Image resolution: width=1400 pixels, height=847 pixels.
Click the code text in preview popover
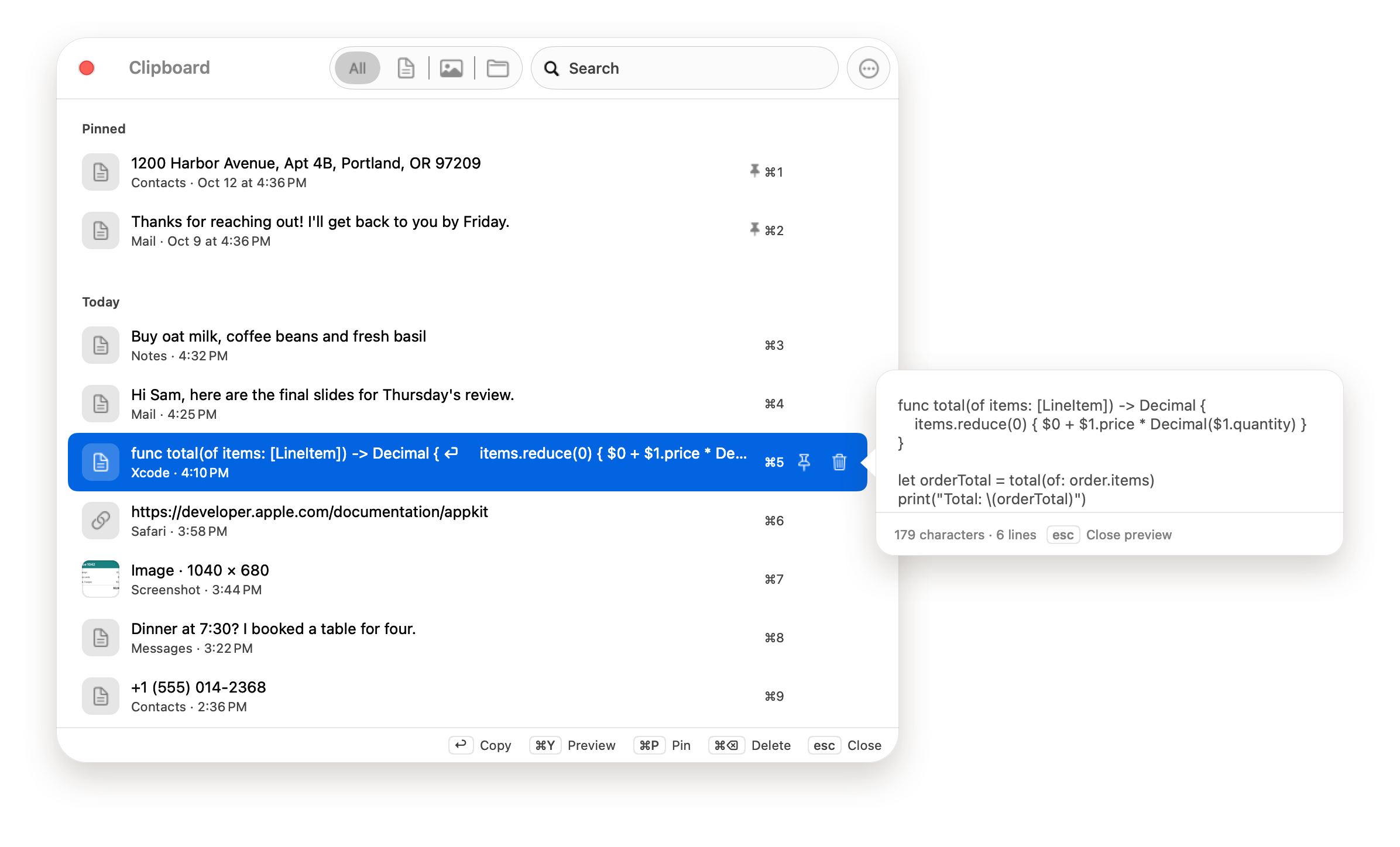tap(1102, 452)
